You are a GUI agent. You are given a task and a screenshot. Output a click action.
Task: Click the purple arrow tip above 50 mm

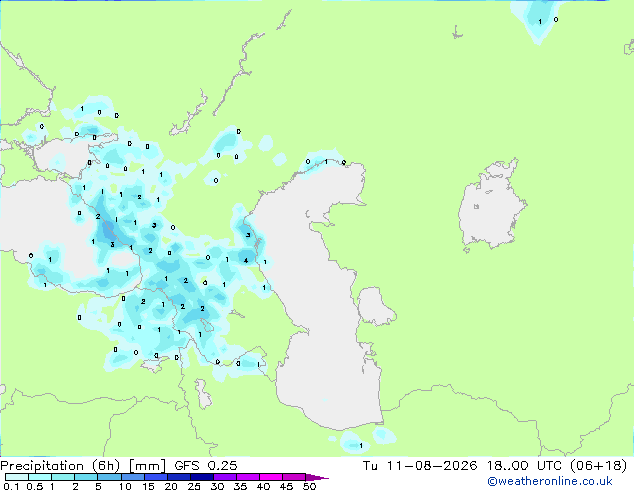click(x=317, y=477)
